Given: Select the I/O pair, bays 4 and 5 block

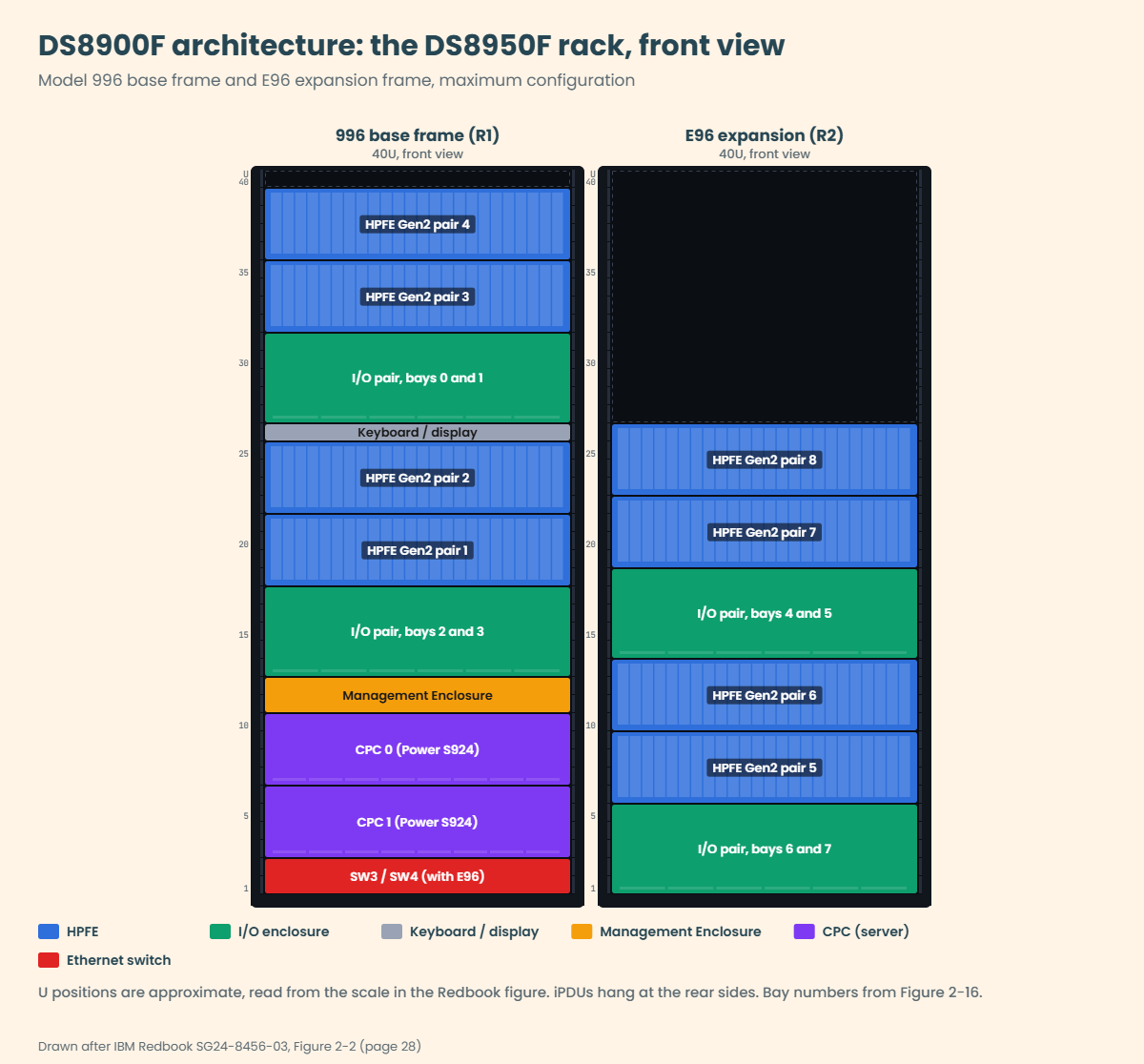Looking at the screenshot, I should click(x=765, y=613).
